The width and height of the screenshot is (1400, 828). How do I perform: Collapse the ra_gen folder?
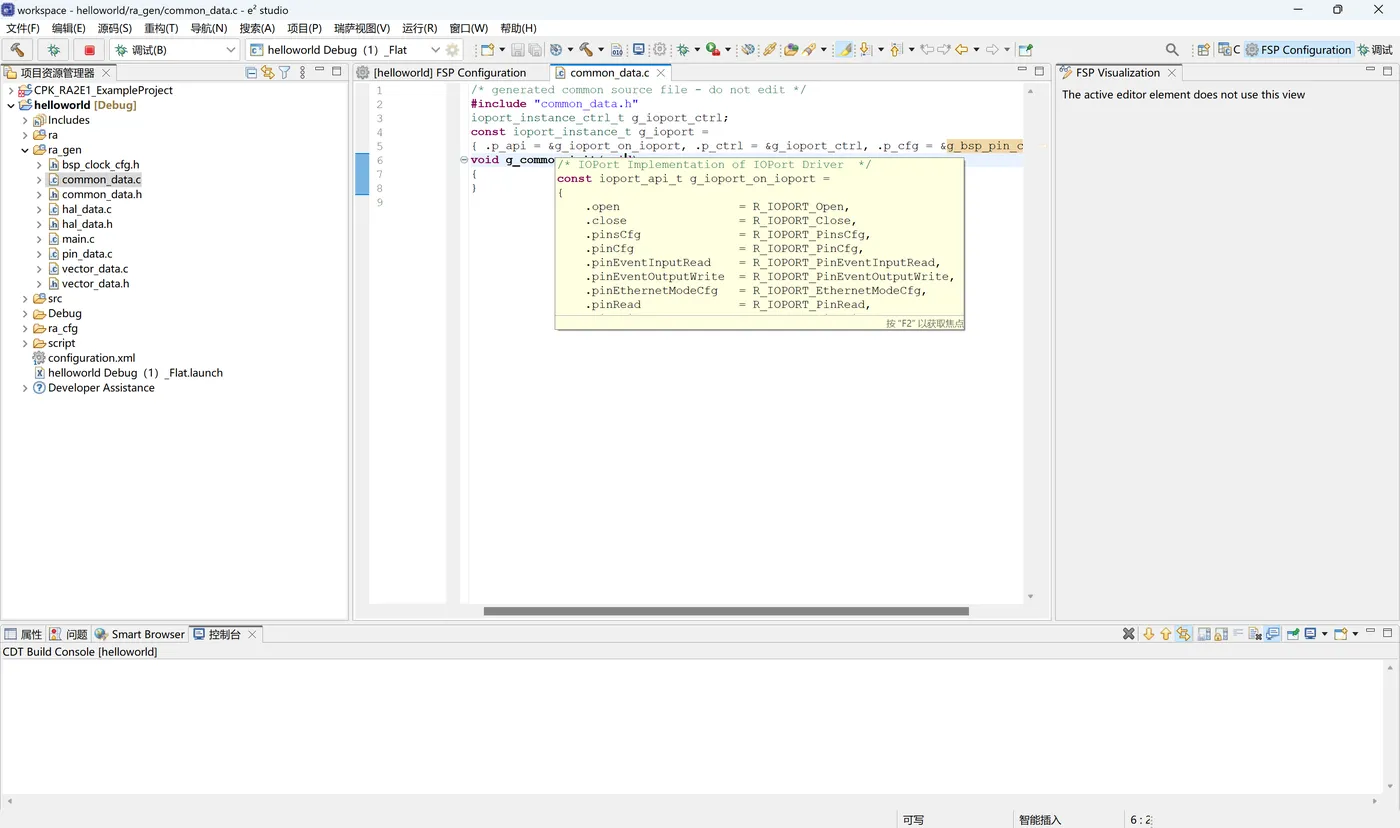pyautogui.click(x=25, y=150)
